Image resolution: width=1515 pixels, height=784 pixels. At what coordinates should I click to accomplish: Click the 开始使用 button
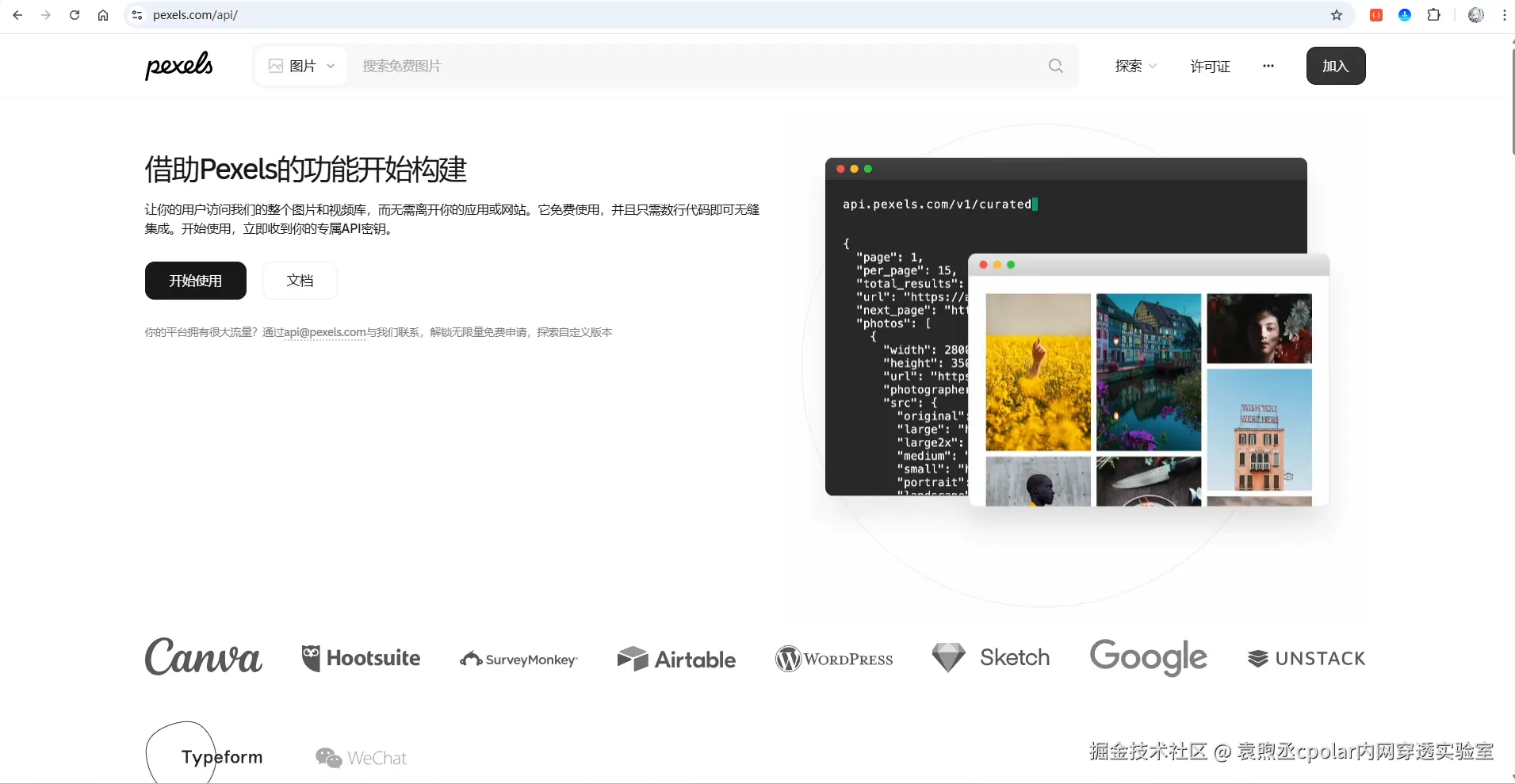click(195, 280)
